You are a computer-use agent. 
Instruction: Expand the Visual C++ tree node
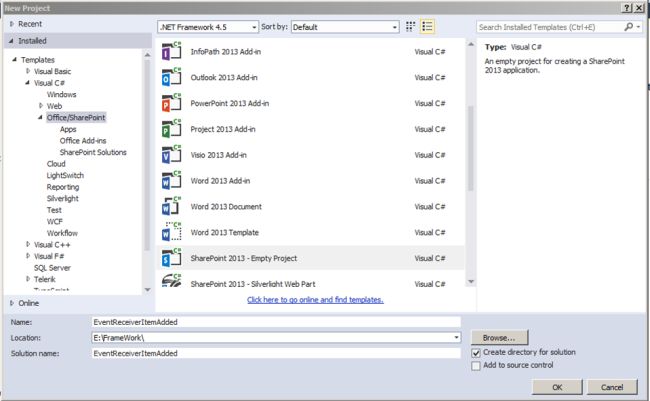28,244
